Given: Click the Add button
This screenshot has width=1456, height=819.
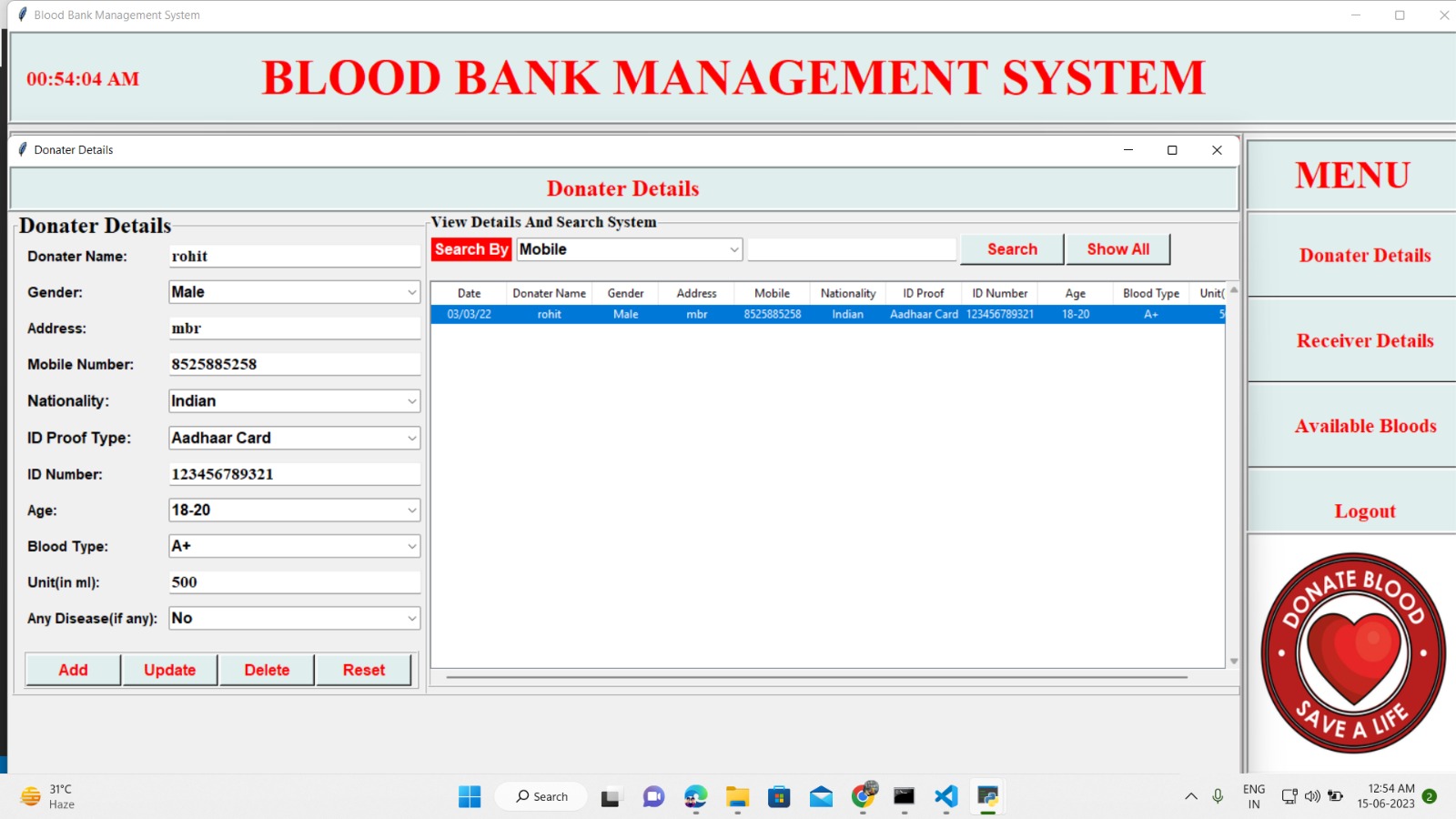Looking at the screenshot, I should click(x=73, y=670).
